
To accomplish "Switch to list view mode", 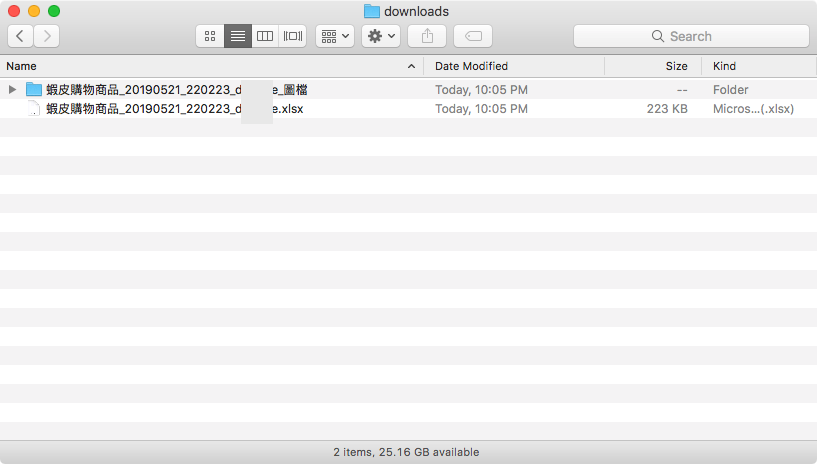I will tap(238, 36).
